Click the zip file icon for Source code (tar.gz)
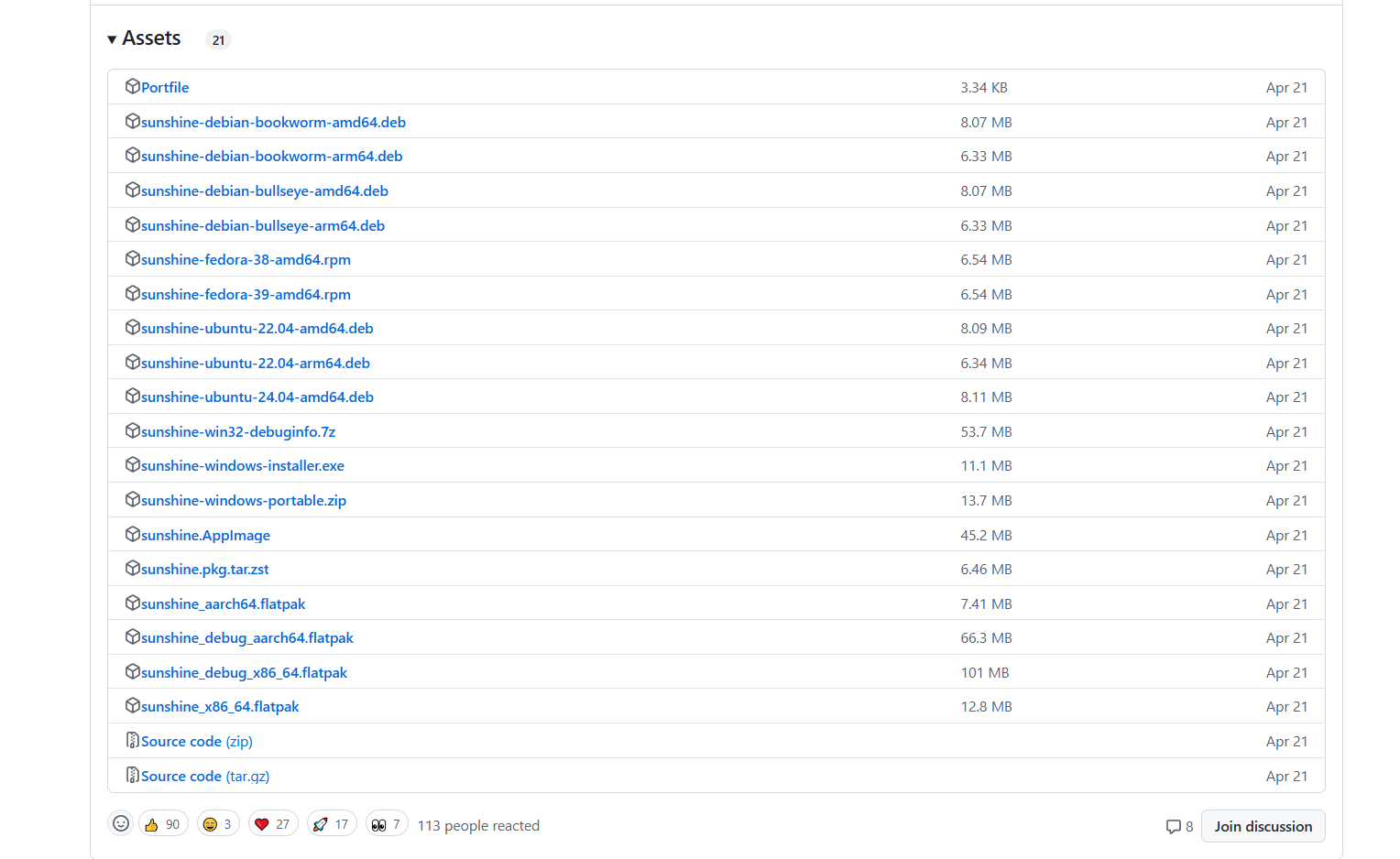This screenshot has height=859, width=1400. coord(133,775)
